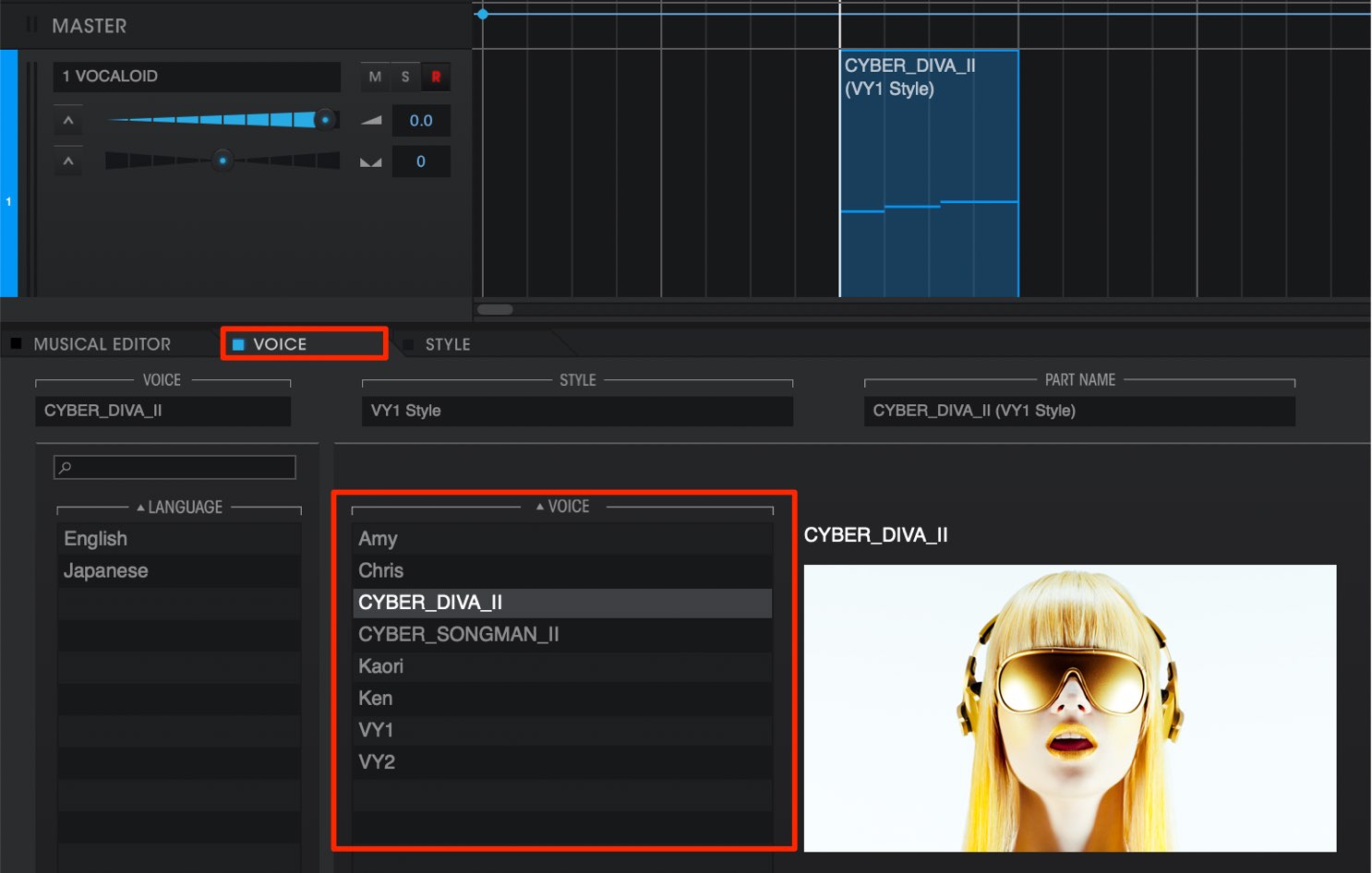Click the blue track color strip
Viewport: 1372px width, 873px height.
click(x=8, y=173)
